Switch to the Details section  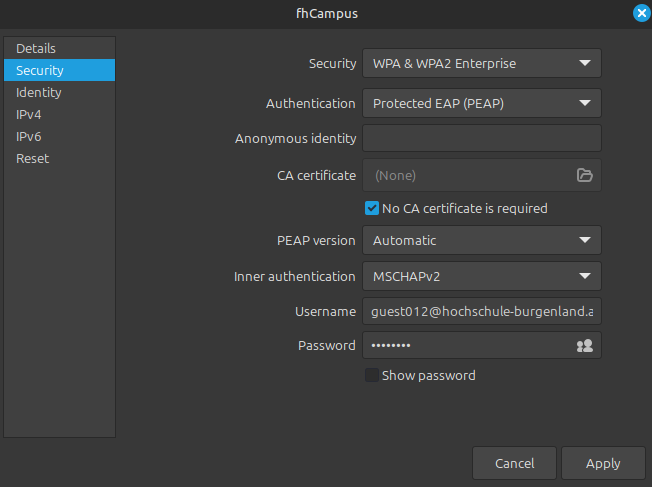coord(59,48)
